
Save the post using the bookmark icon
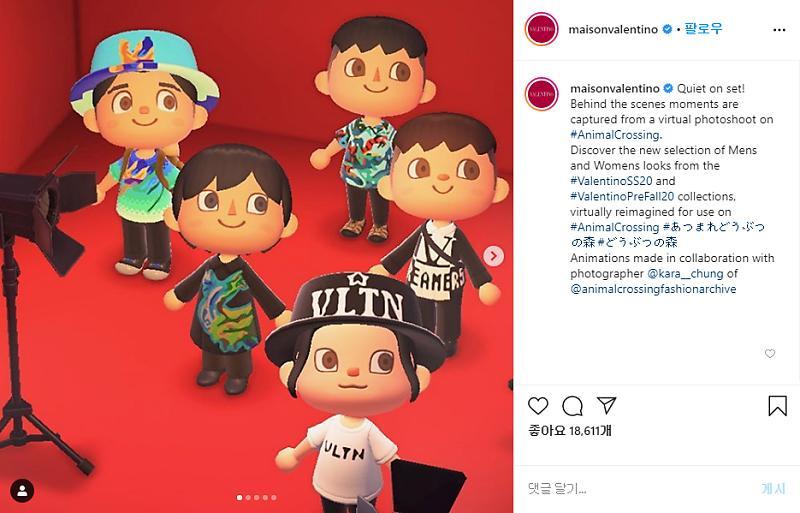(x=778, y=406)
